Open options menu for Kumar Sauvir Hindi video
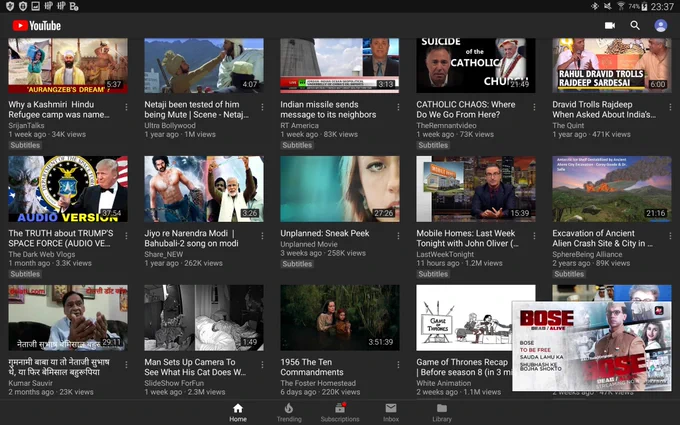The width and height of the screenshot is (680, 425). tap(126, 365)
